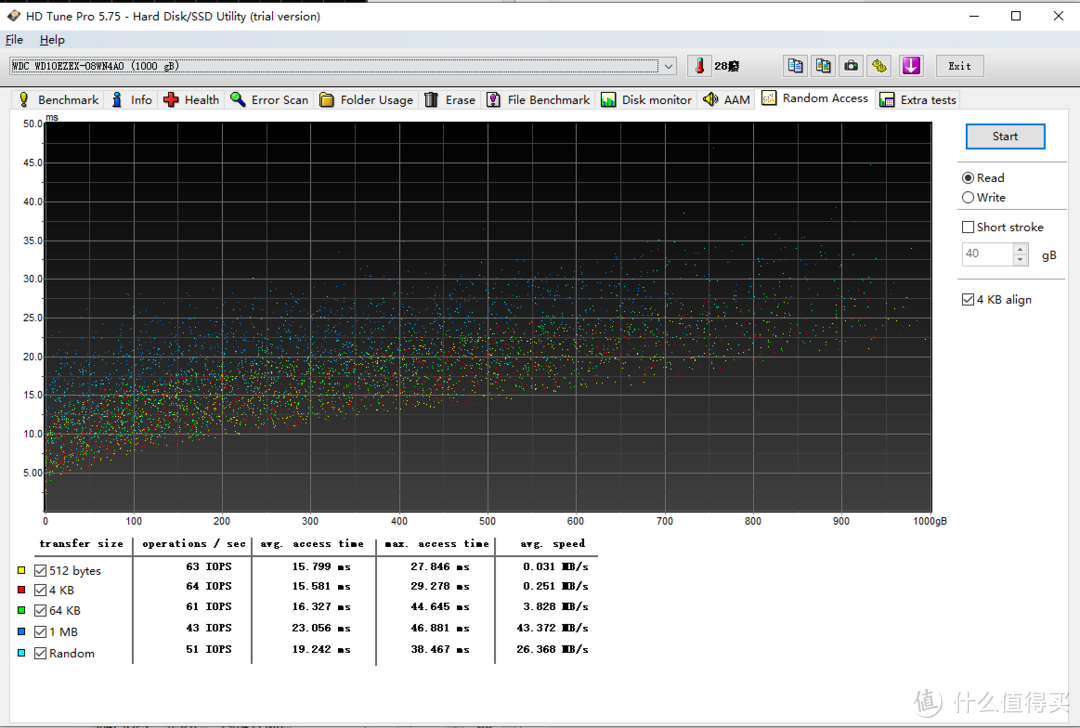1080x728 pixels.
Task: Click the green 64 KB color swatch
Action: tap(21, 610)
